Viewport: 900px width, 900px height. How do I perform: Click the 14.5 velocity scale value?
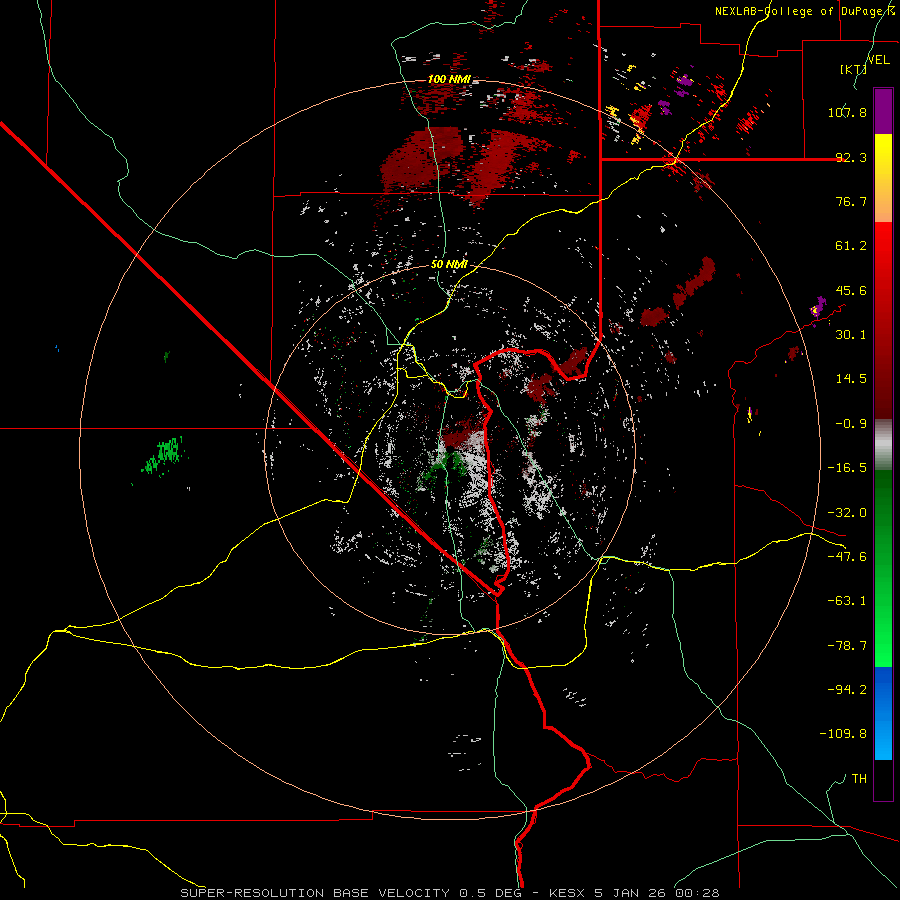(851, 379)
